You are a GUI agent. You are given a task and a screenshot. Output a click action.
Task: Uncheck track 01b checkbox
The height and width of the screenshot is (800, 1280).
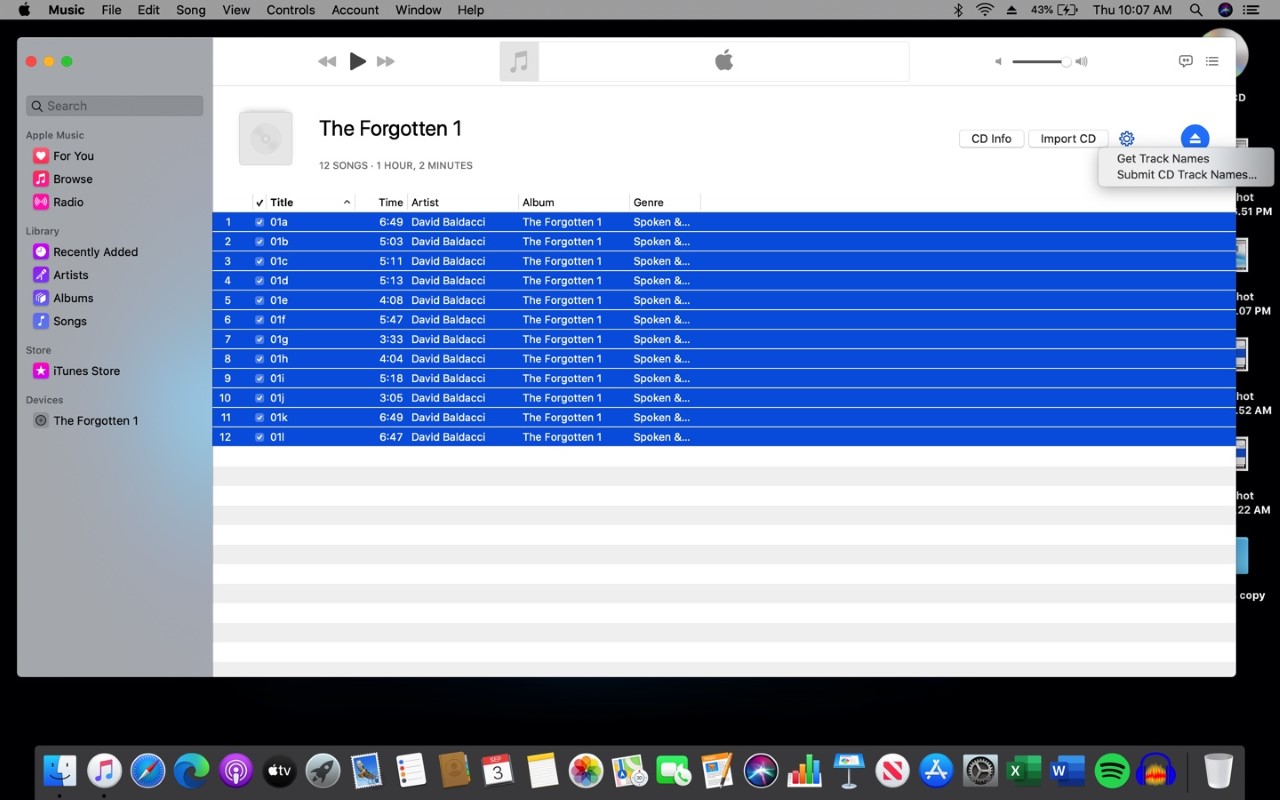coord(260,242)
